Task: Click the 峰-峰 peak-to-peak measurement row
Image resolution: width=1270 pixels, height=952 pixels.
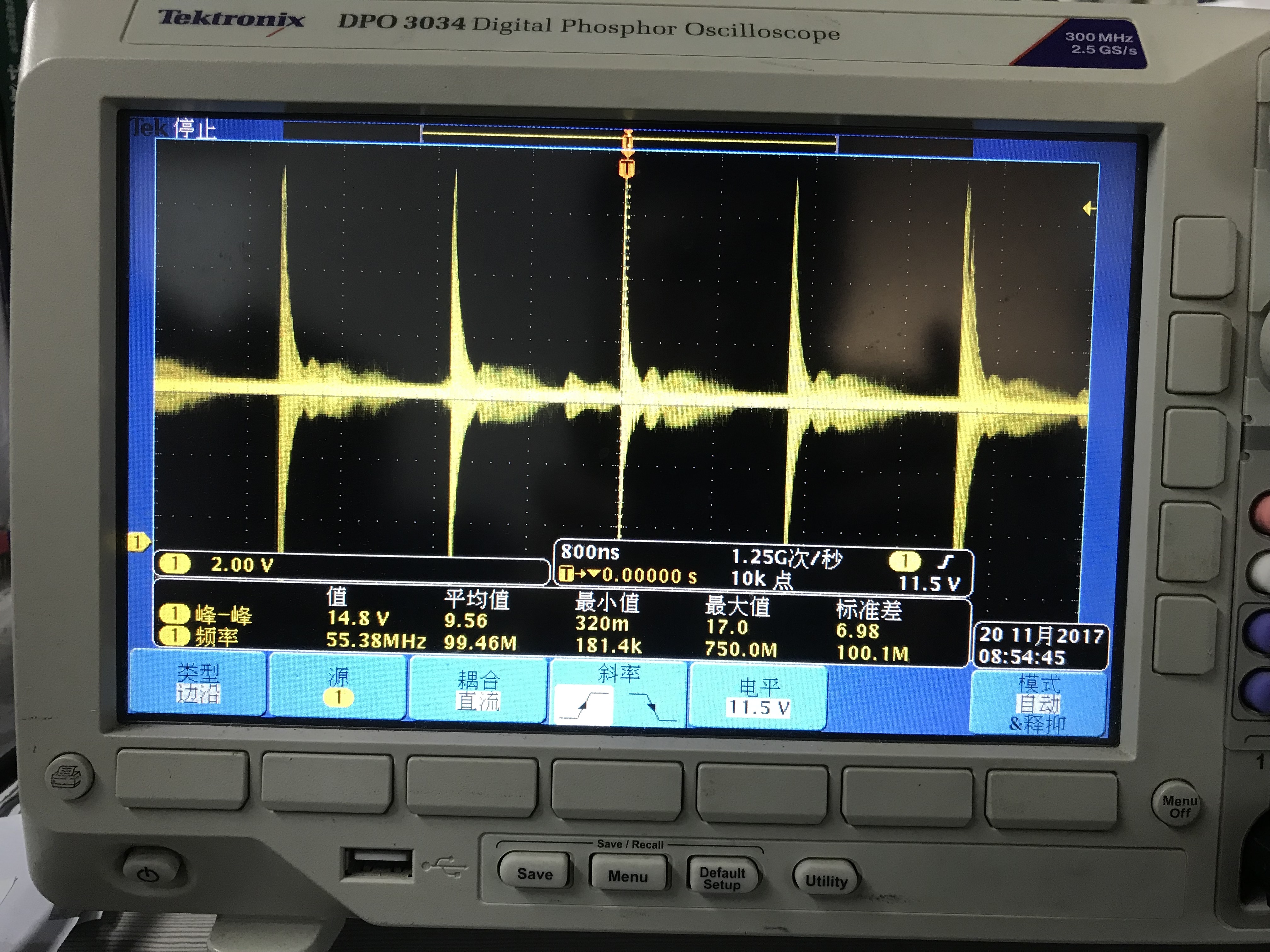Action: [223, 615]
